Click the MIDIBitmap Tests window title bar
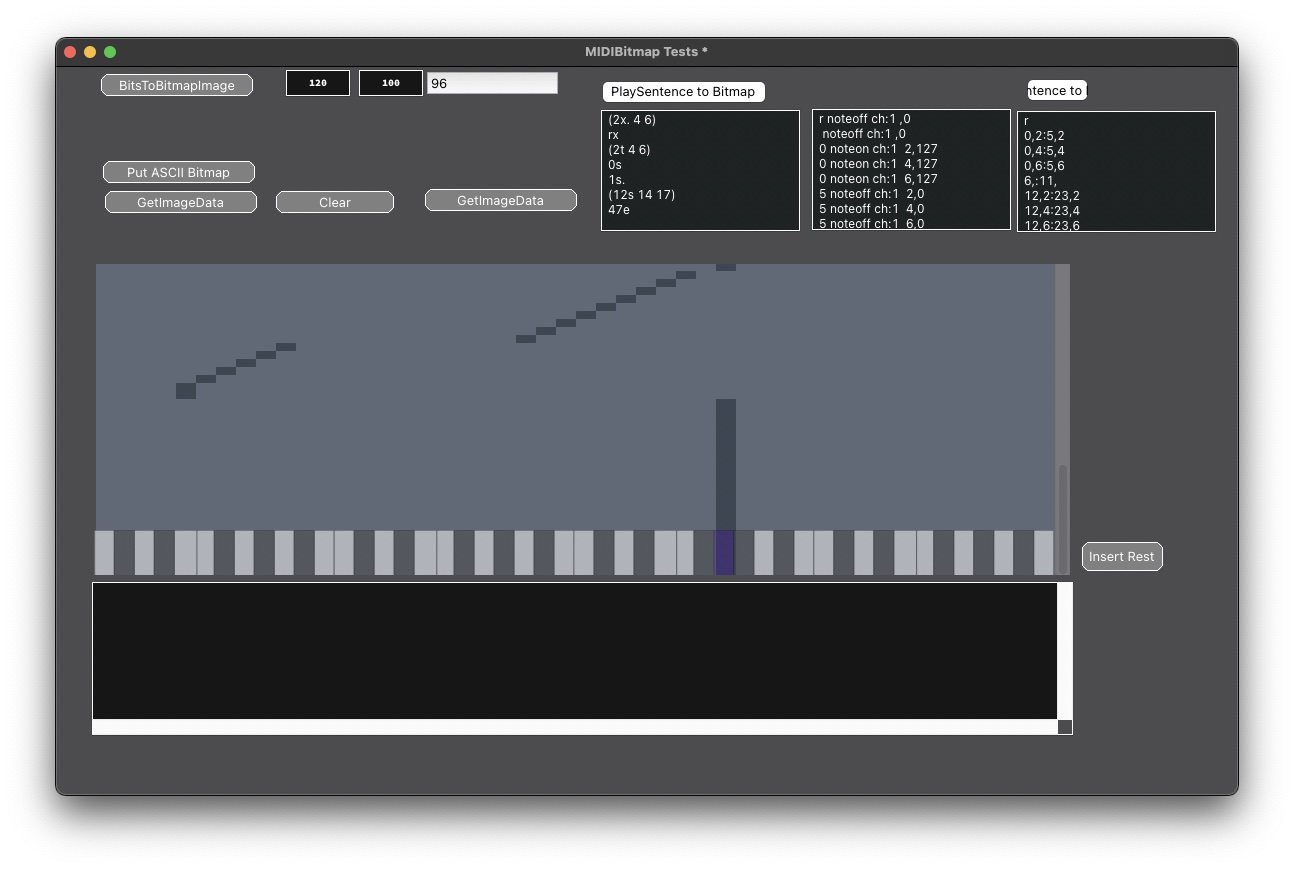Viewport: 1294px width, 869px height. click(x=646, y=52)
